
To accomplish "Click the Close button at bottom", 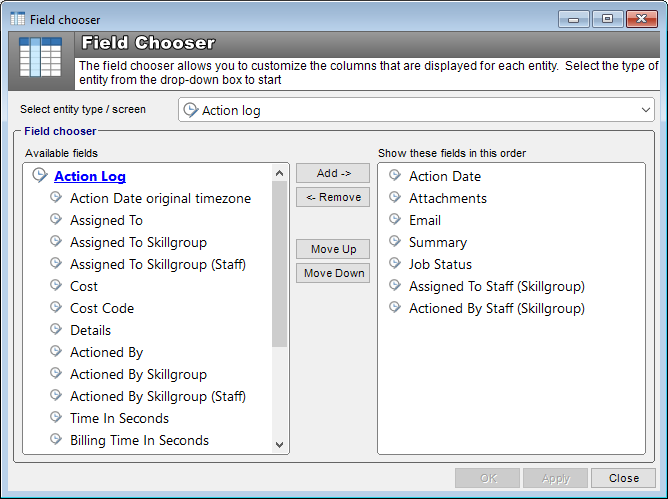I will pos(623,478).
